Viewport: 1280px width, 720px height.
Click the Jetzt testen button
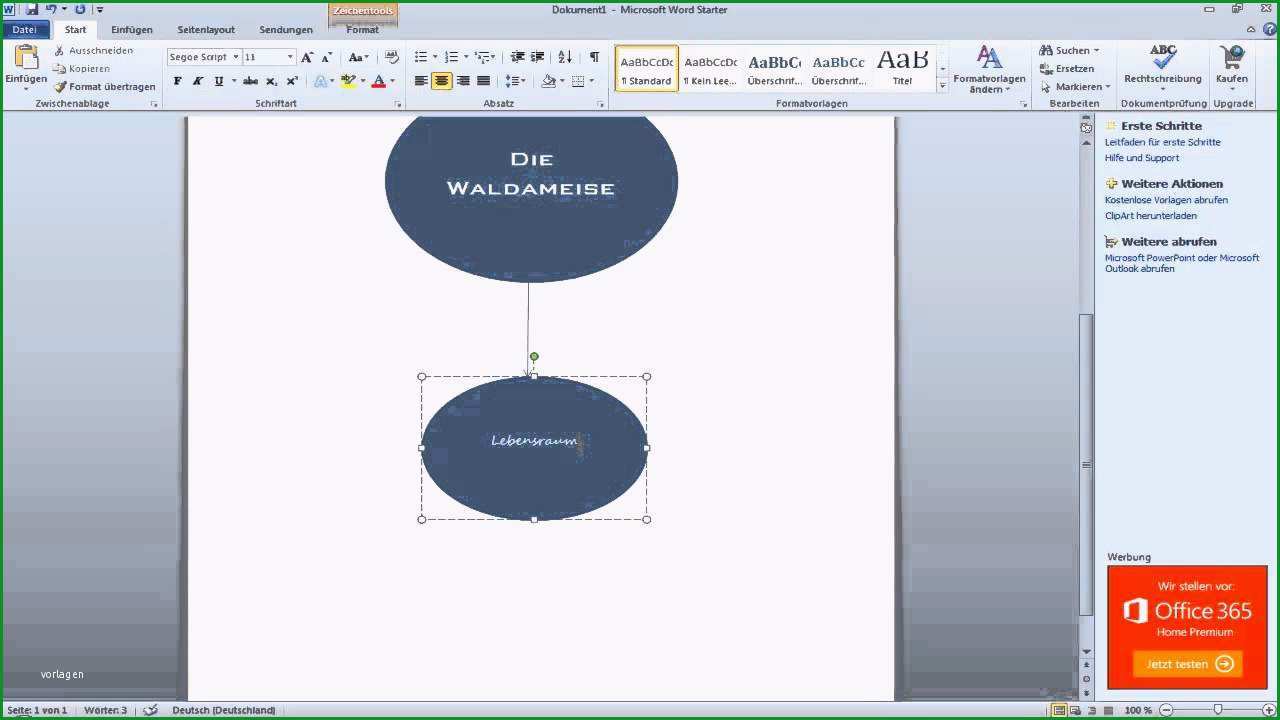pos(1187,664)
